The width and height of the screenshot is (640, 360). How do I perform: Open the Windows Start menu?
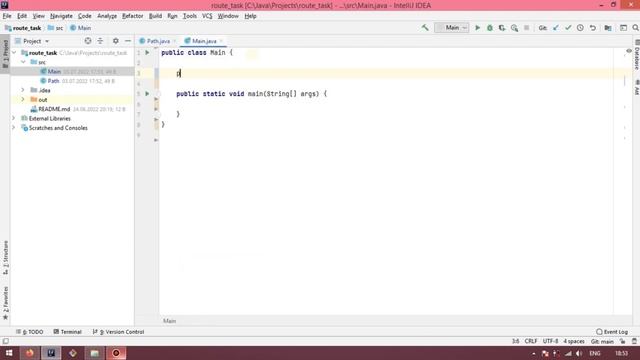click(x=9, y=353)
